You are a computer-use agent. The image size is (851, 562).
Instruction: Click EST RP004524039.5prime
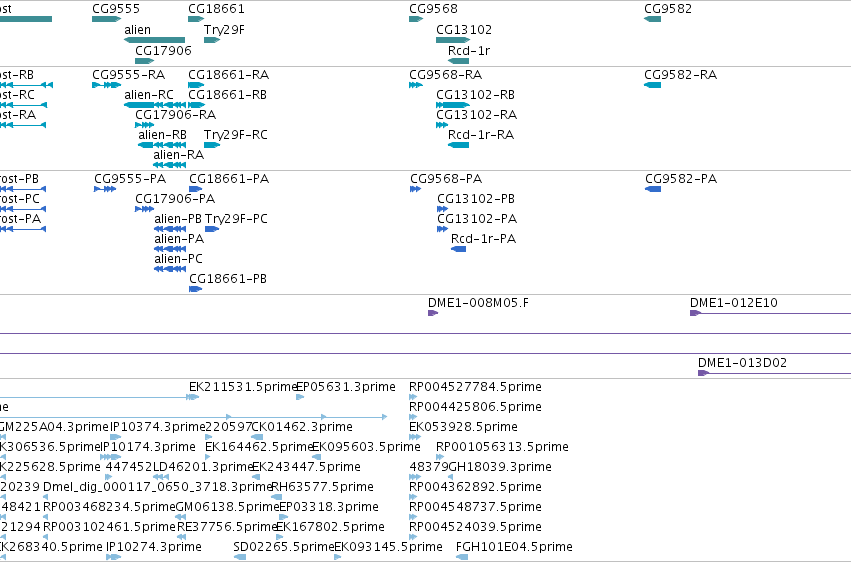point(475,527)
